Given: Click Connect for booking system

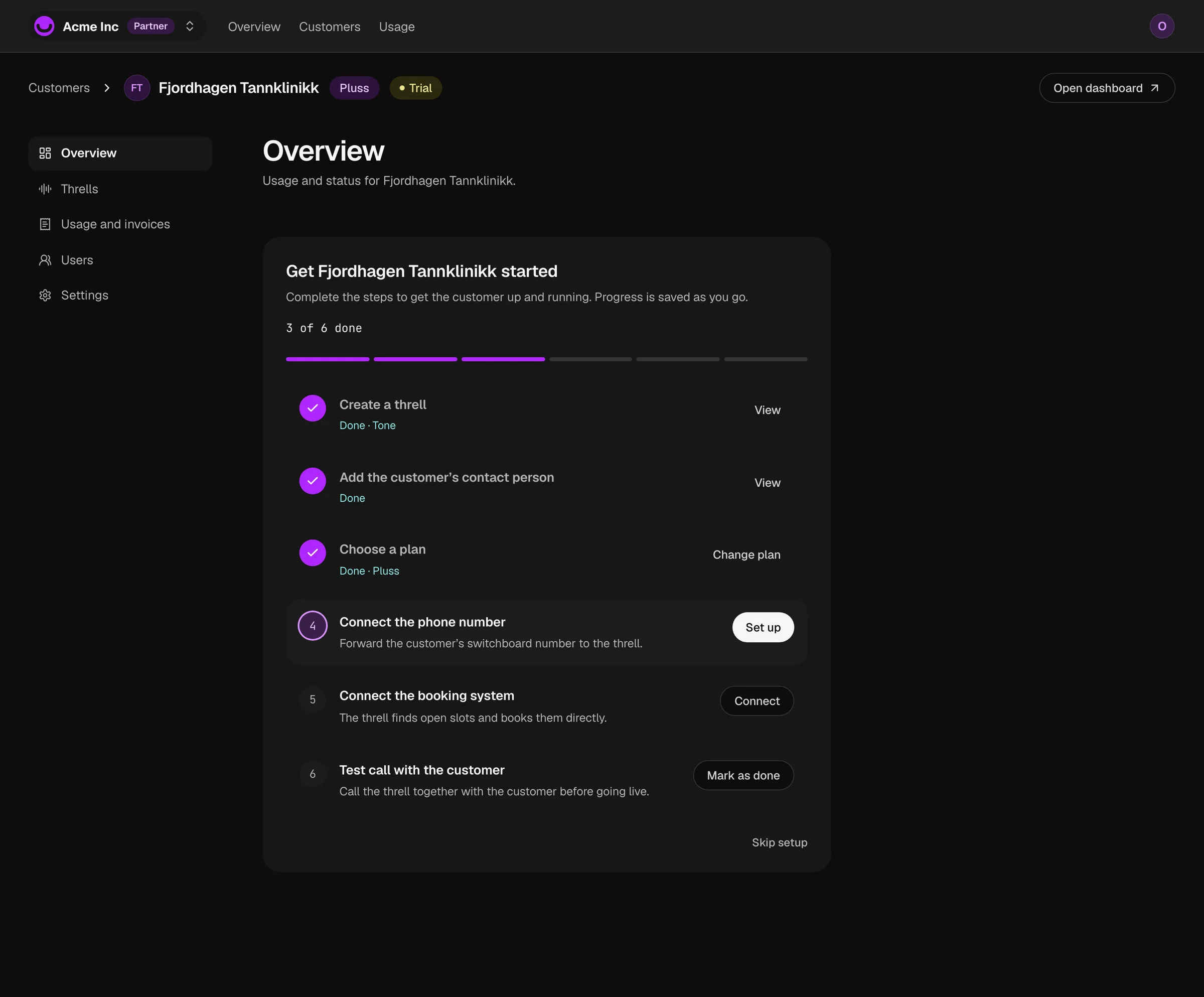Looking at the screenshot, I should [757, 700].
